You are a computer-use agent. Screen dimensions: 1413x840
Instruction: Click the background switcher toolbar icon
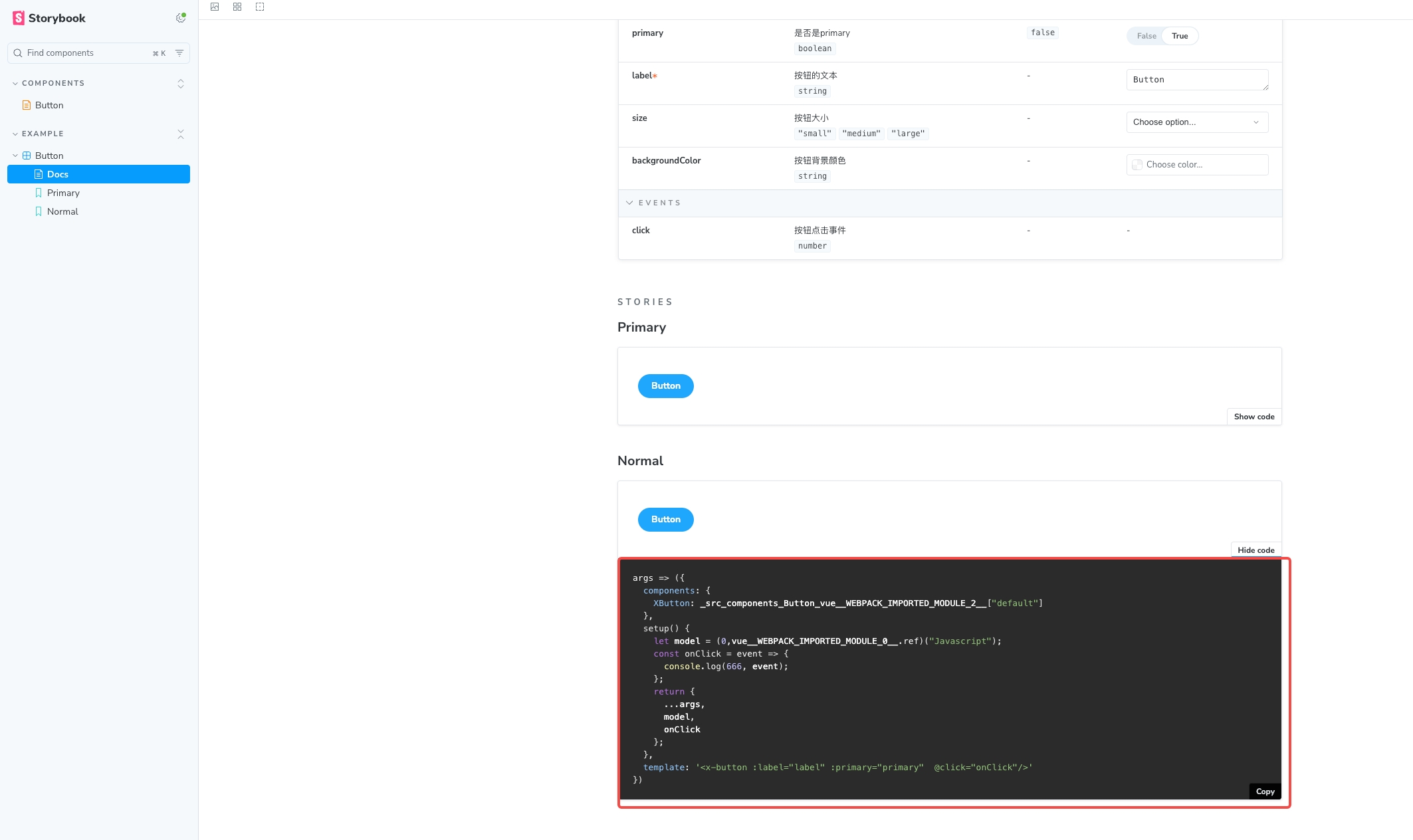(215, 7)
